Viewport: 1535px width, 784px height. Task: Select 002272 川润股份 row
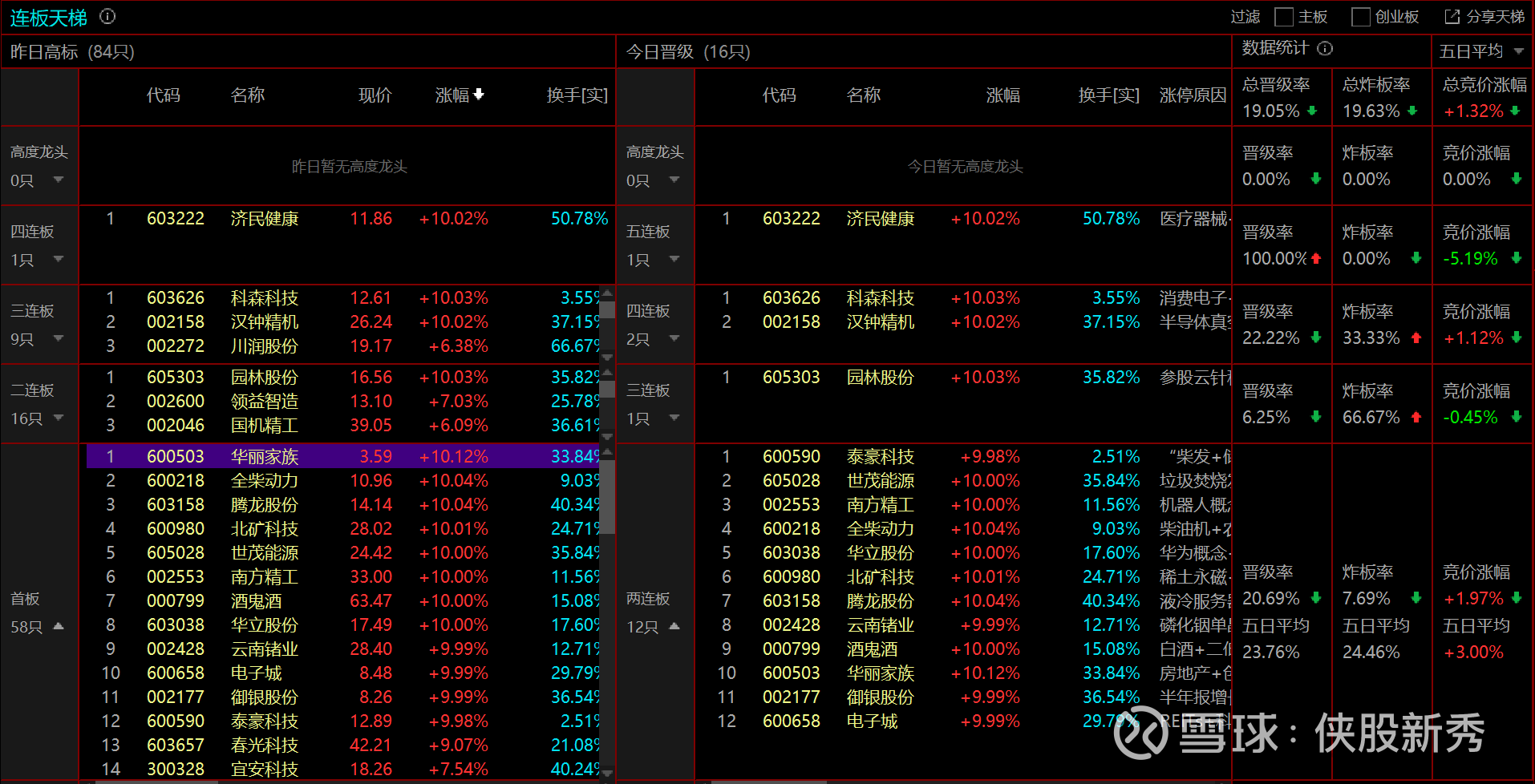click(343, 346)
